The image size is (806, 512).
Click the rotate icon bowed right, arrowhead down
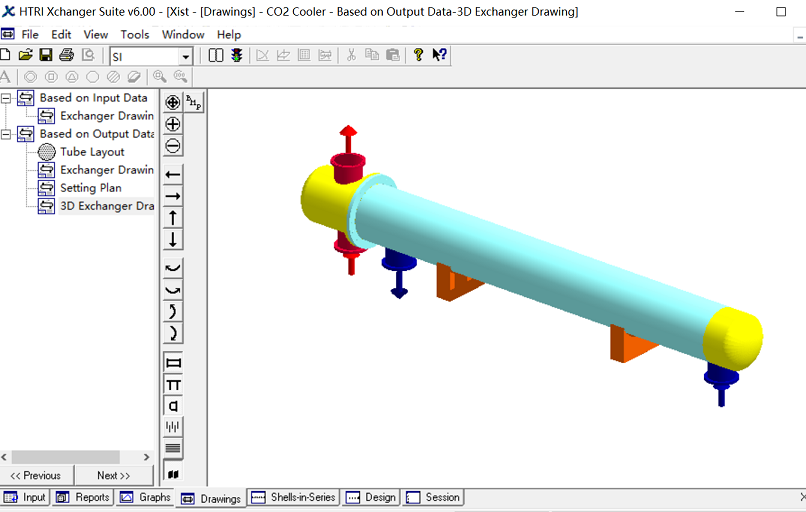coord(173,333)
